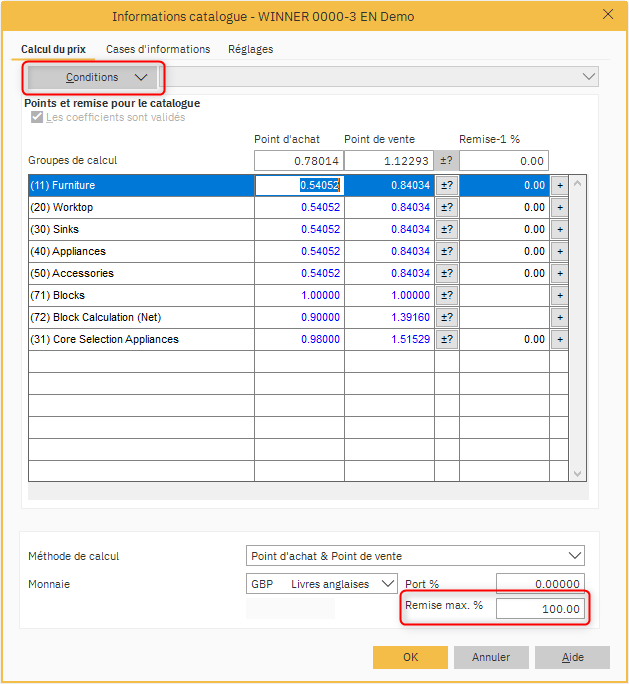Click the ±? icon in the Worktop row
This screenshot has height=684, width=629.
446,207
